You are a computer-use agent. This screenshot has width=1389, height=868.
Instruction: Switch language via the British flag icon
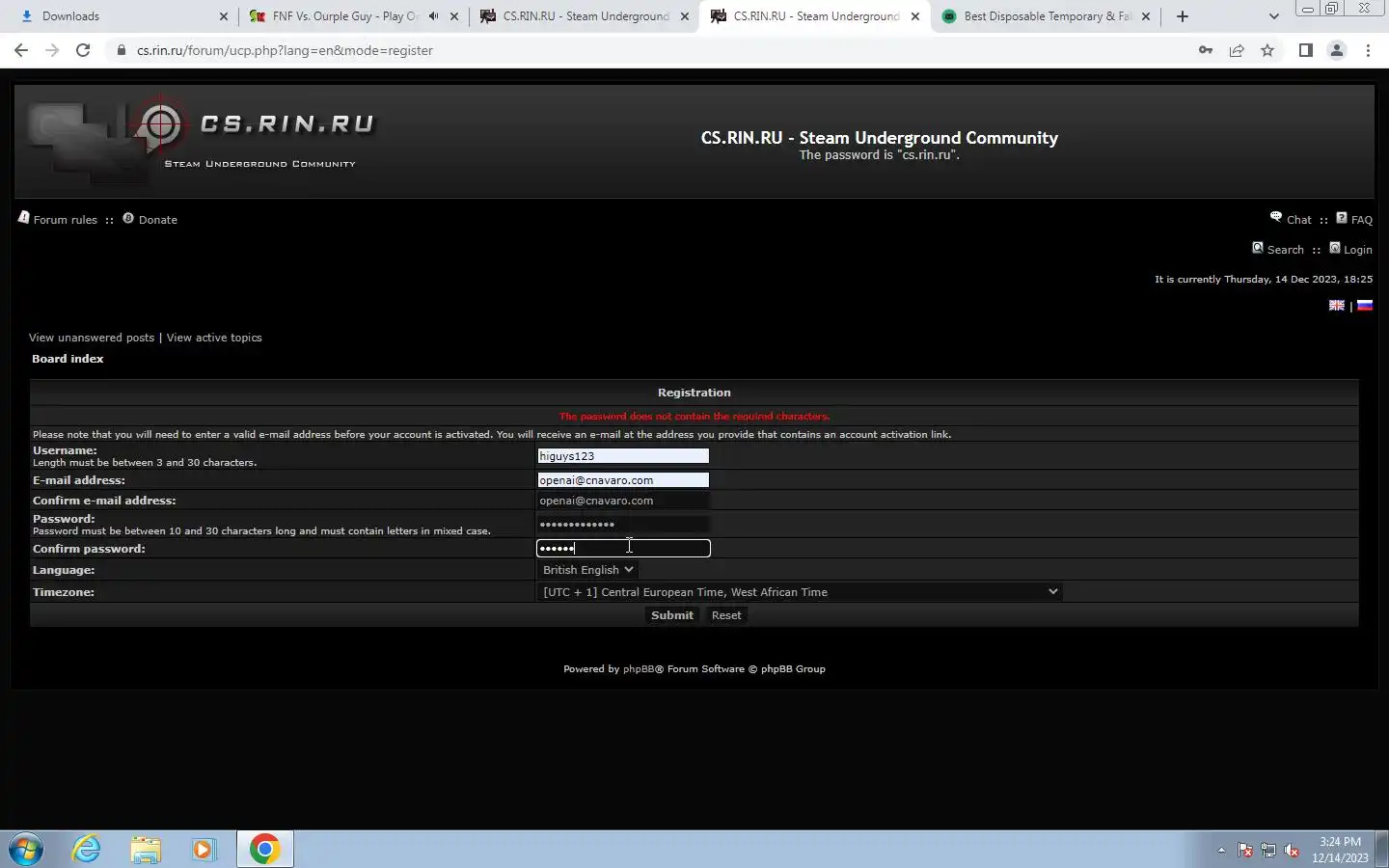click(x=1336, y=305)
